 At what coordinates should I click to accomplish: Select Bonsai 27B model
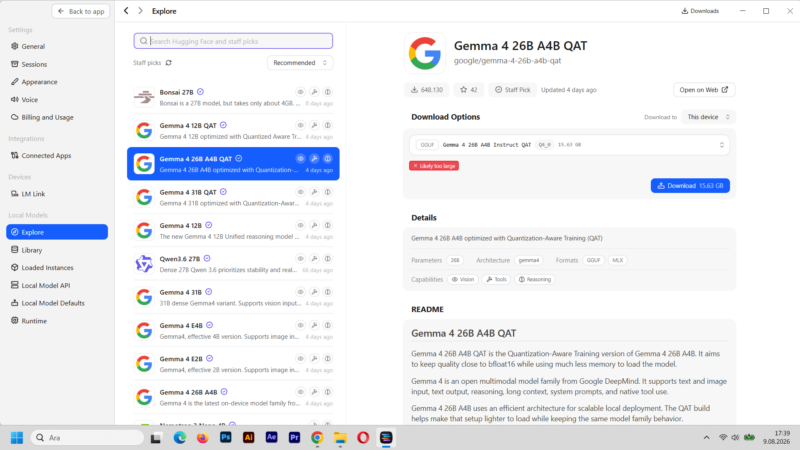tap(233, 97)
